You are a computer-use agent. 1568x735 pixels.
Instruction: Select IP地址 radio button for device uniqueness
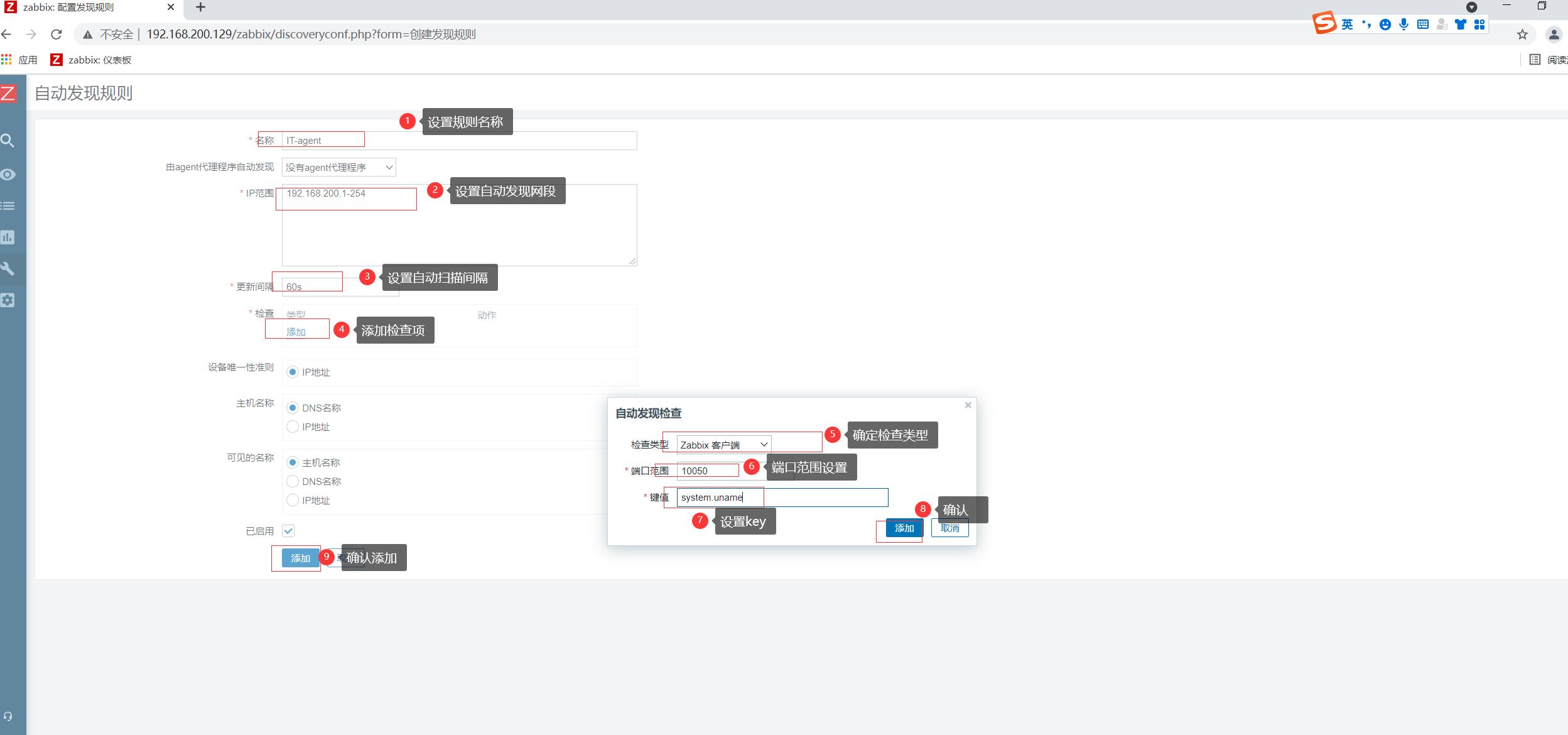click(290, 371)
